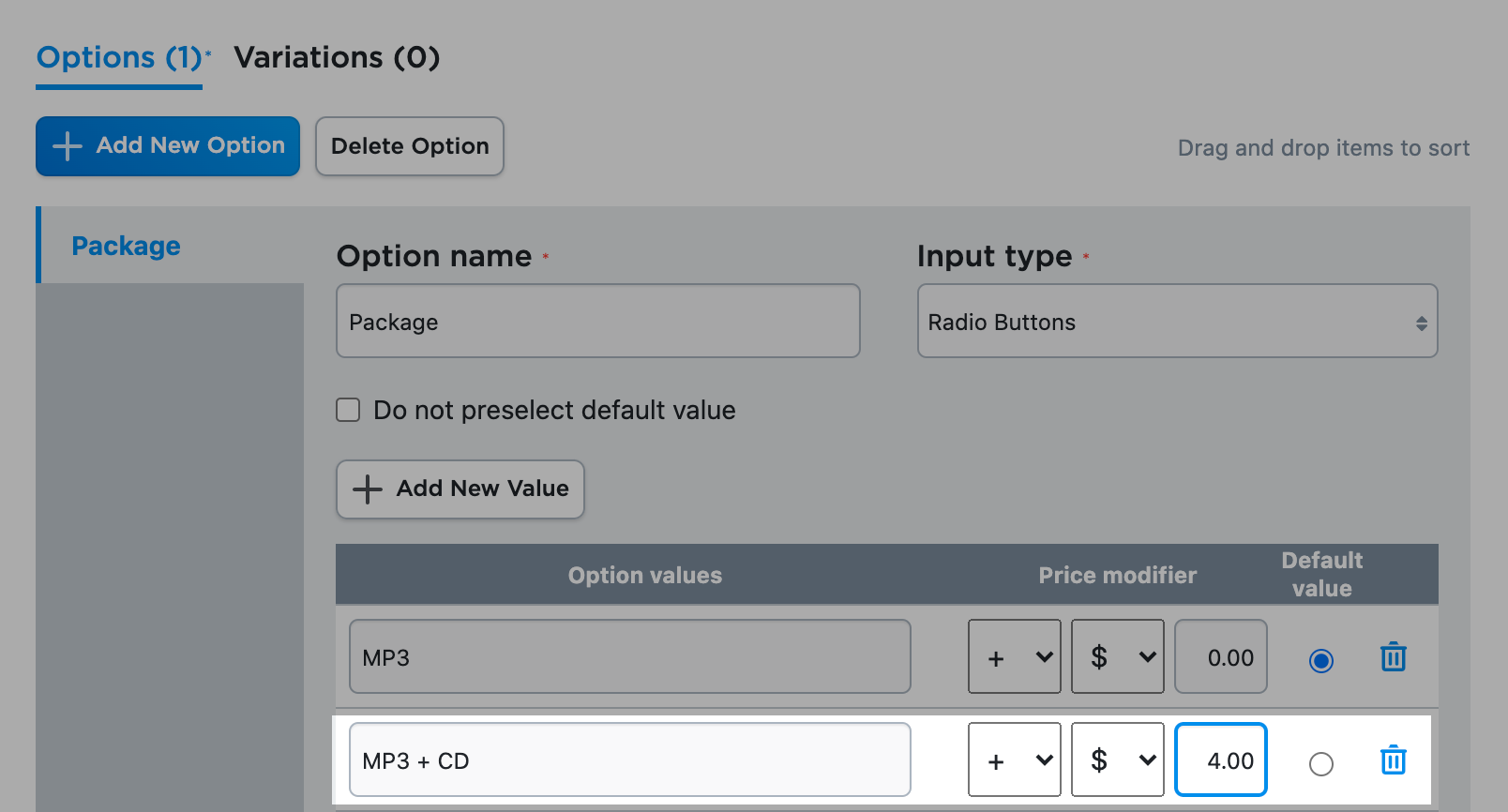Click the Input type label
The height and width of the screenshot is (812, 1508).
pyautogui.click(x=995, y=256)
